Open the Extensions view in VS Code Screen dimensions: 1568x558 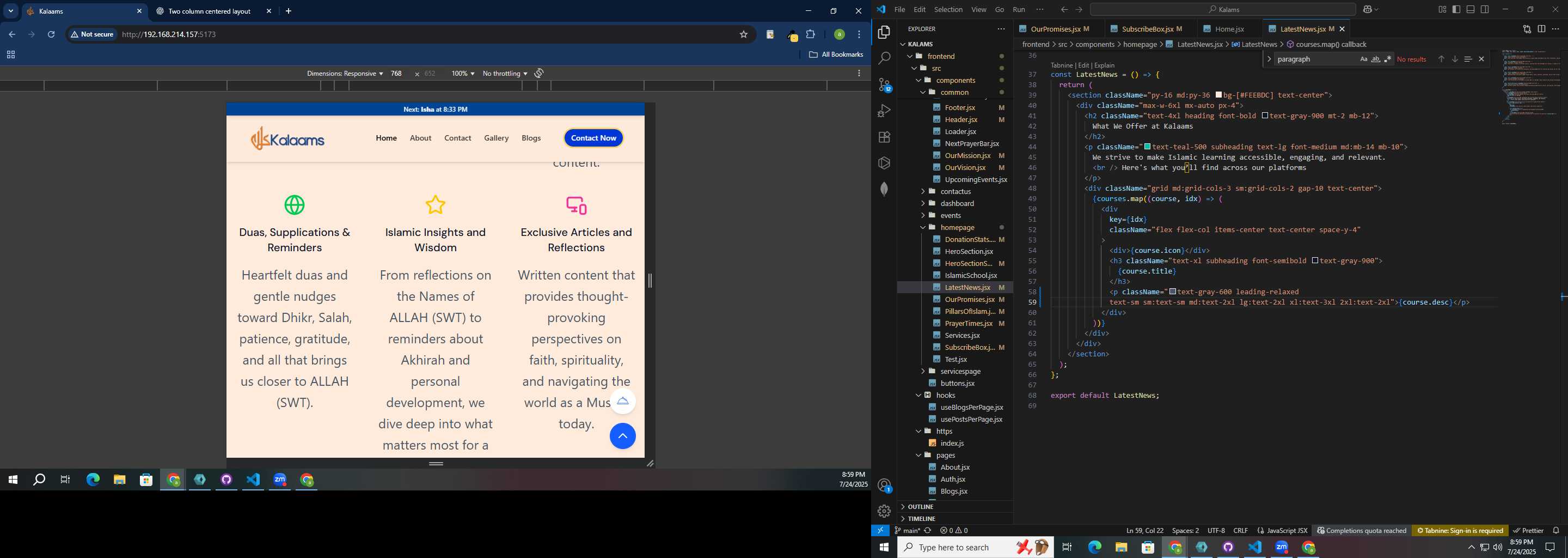click(x=884, y=137)
